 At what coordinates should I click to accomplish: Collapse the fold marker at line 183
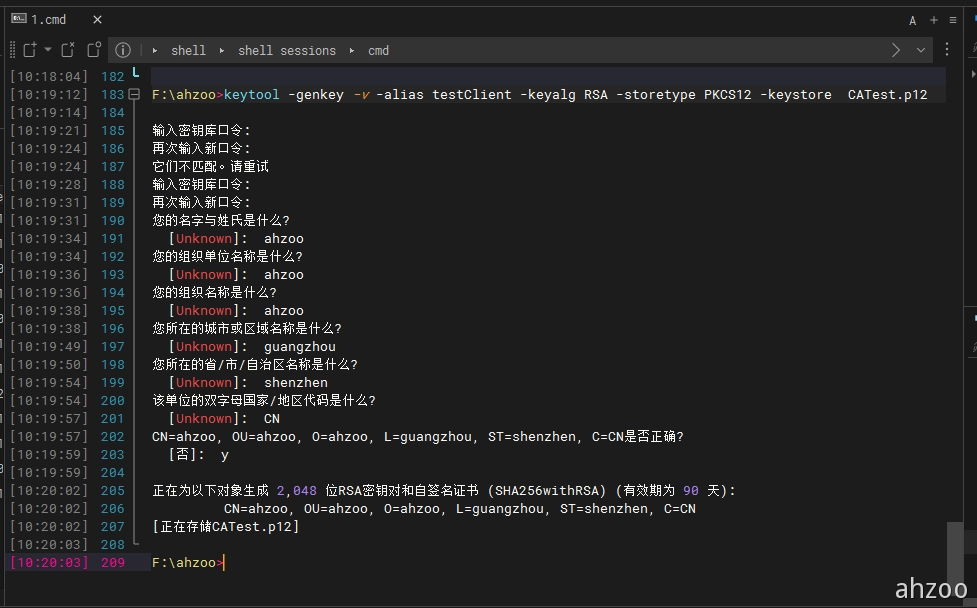135,95
